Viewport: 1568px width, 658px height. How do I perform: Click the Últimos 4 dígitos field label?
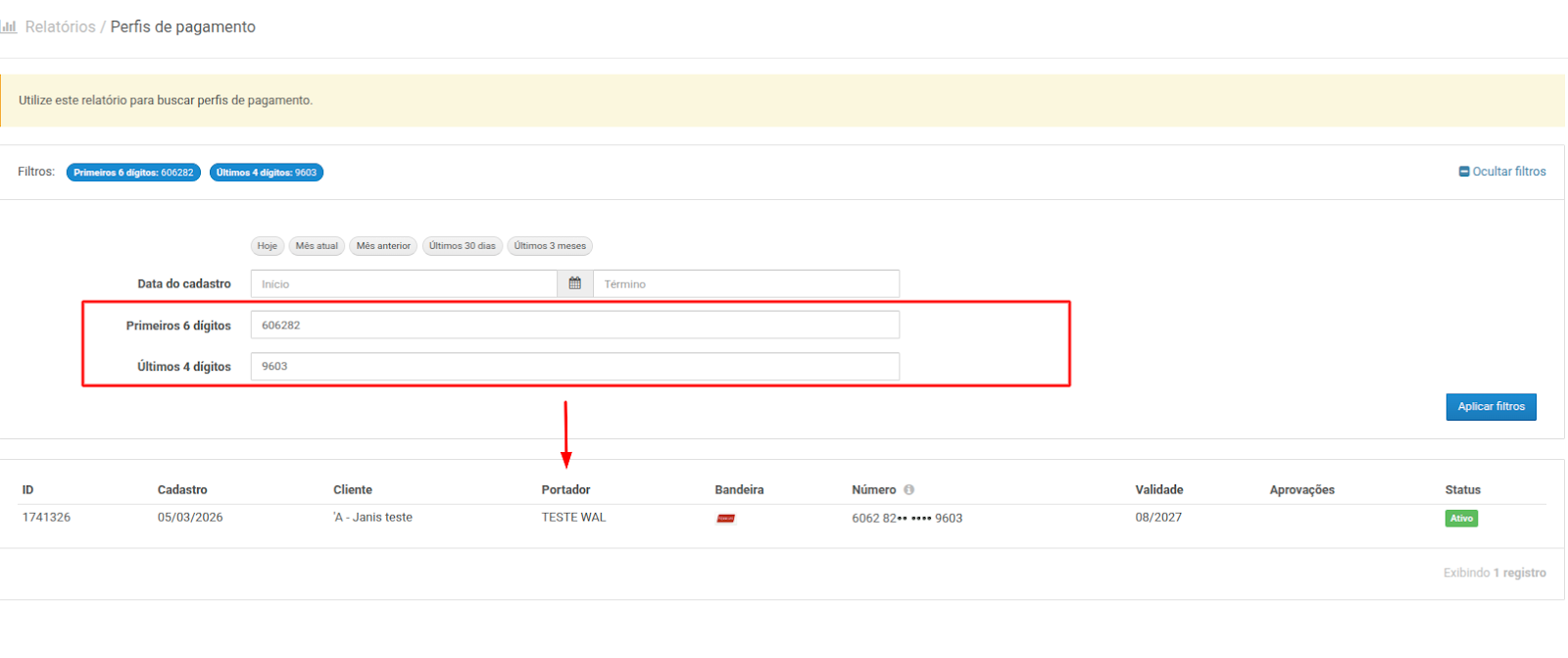click(184, 366)
